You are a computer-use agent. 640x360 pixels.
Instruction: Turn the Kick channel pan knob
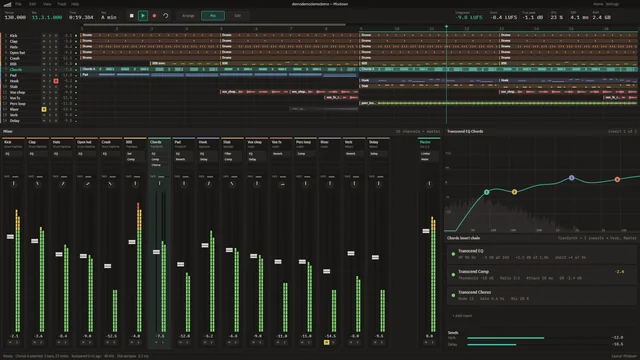pyautogui.click(x=13, y=184)
